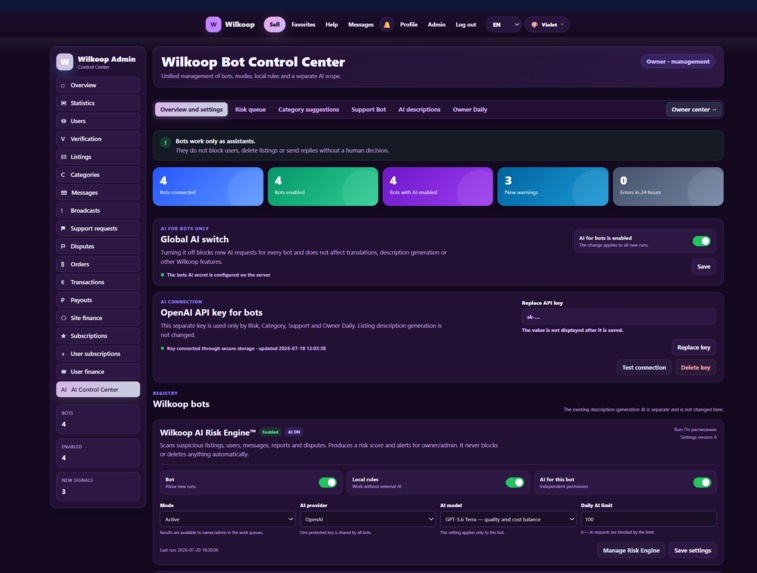Screen dimensions: 757x573
Task: Click the Save settings button
Action: tap(692, 550)
